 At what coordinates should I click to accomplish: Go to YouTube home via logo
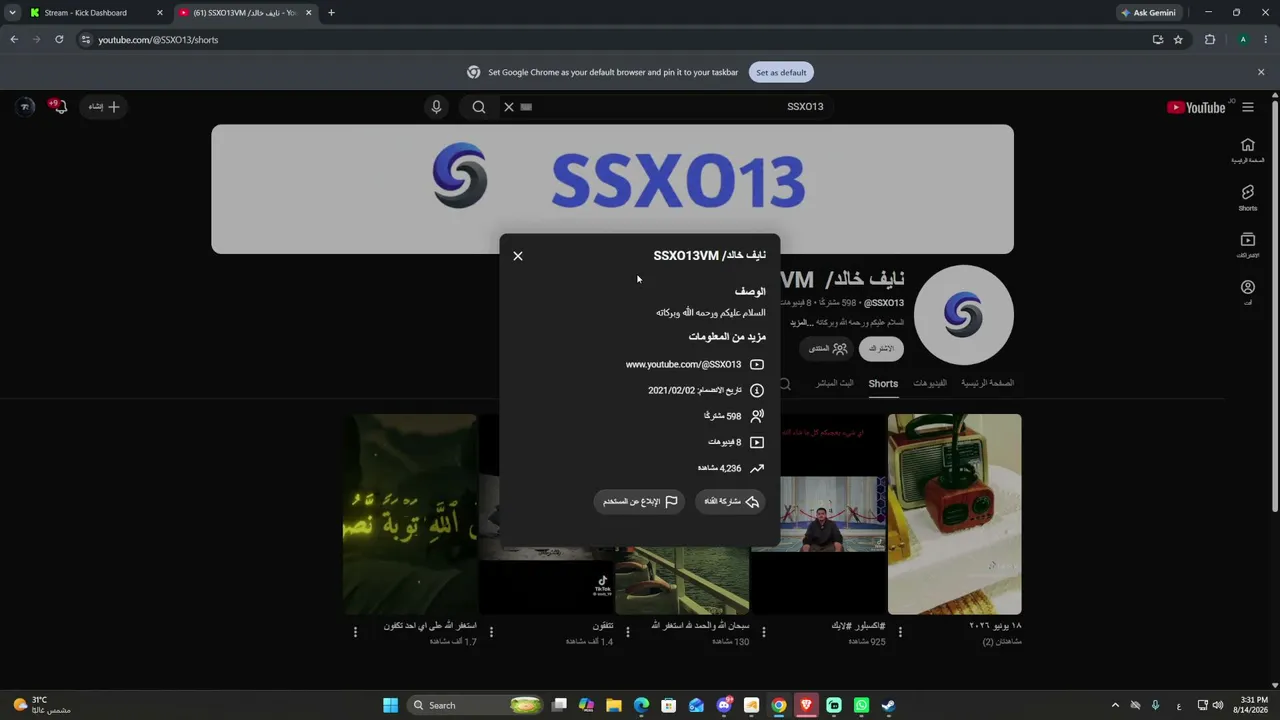point(1196,107)
